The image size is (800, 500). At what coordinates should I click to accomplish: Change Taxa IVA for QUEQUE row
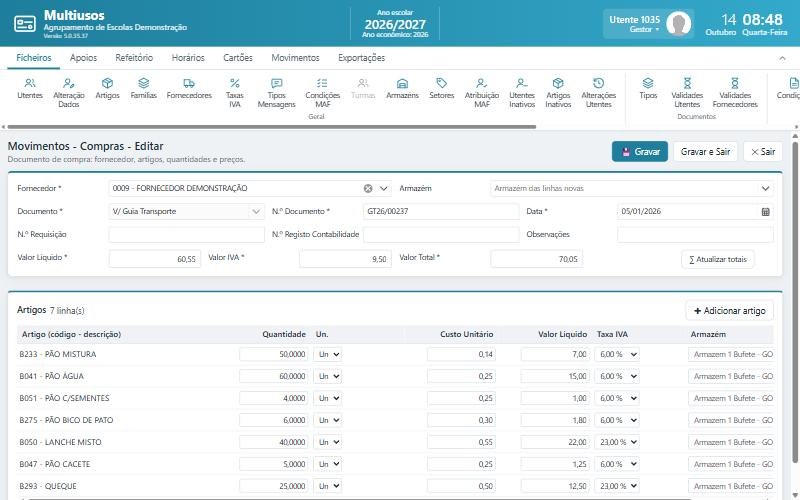pos(616,486)
